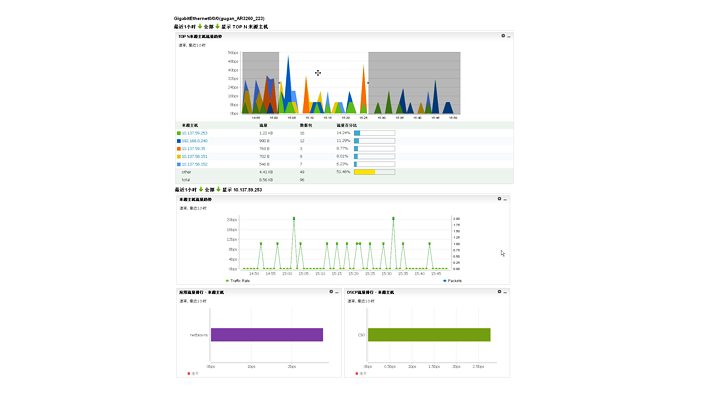Expand second green arrow in top breadcrumb row

pyautogui.click(x=218, y=27)
